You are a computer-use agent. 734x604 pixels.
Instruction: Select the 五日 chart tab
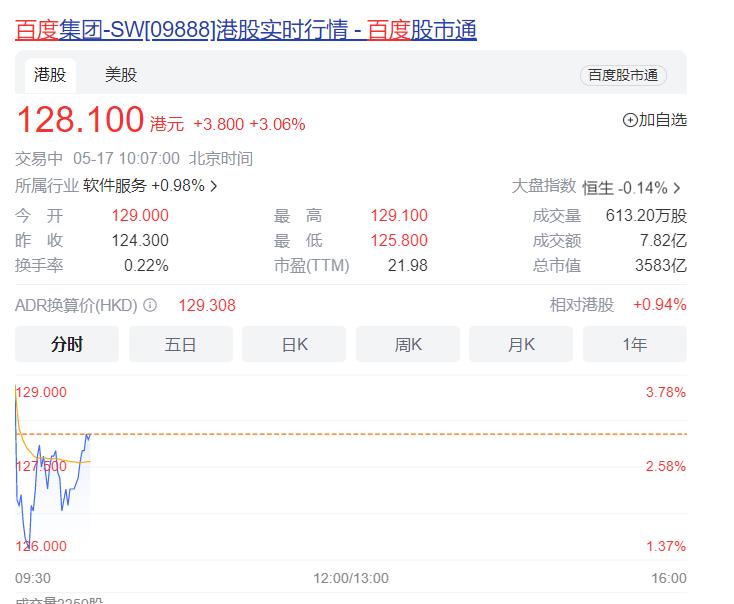coord(181,345)
